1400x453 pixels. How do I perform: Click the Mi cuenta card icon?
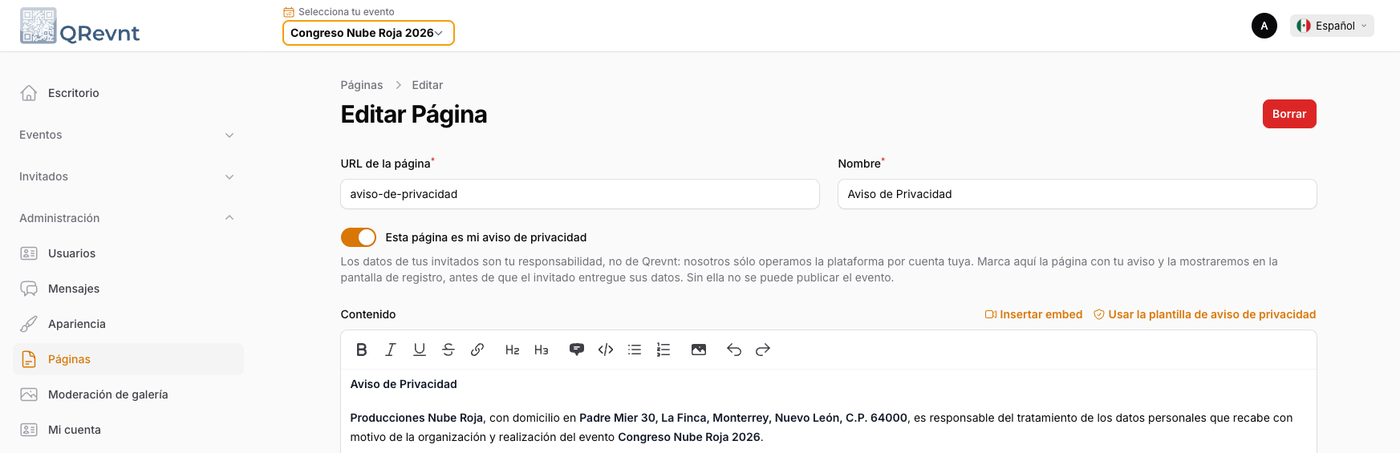(29, 430)
